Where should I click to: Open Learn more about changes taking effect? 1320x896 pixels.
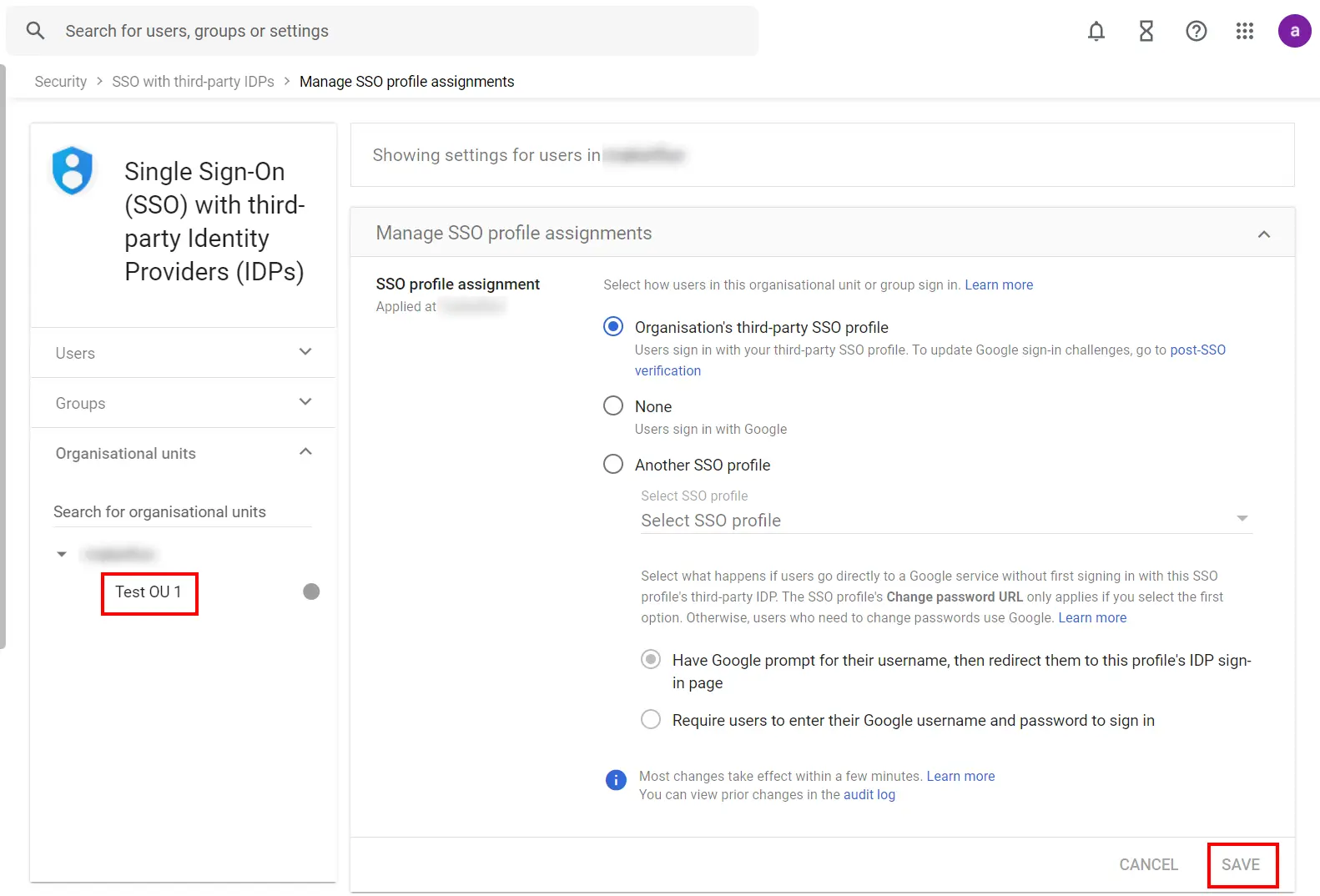pos(960,776)
